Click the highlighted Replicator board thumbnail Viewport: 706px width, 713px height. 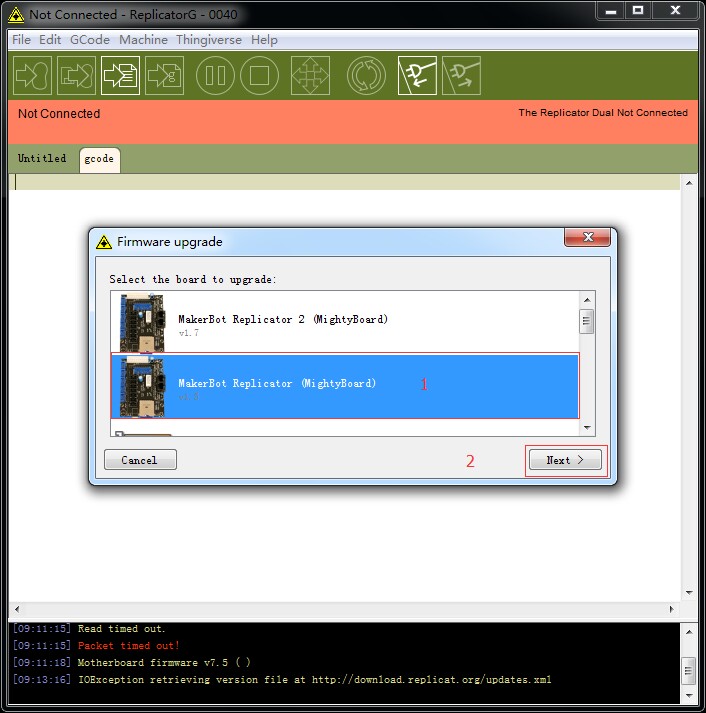click(142, 386)
